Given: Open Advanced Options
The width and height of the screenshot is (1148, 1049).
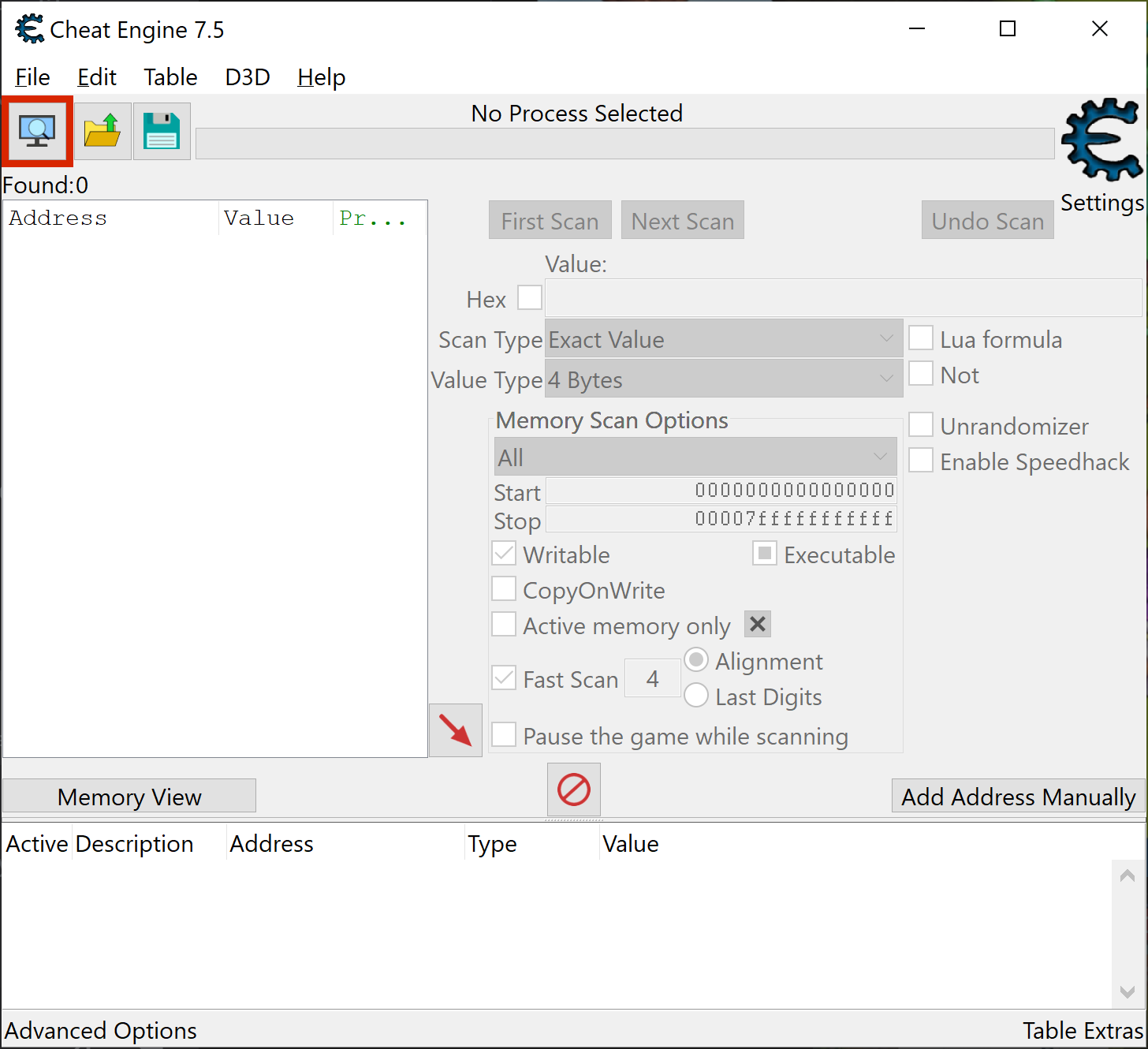Looking at the screenshot, I should [x=101, y=1031].
